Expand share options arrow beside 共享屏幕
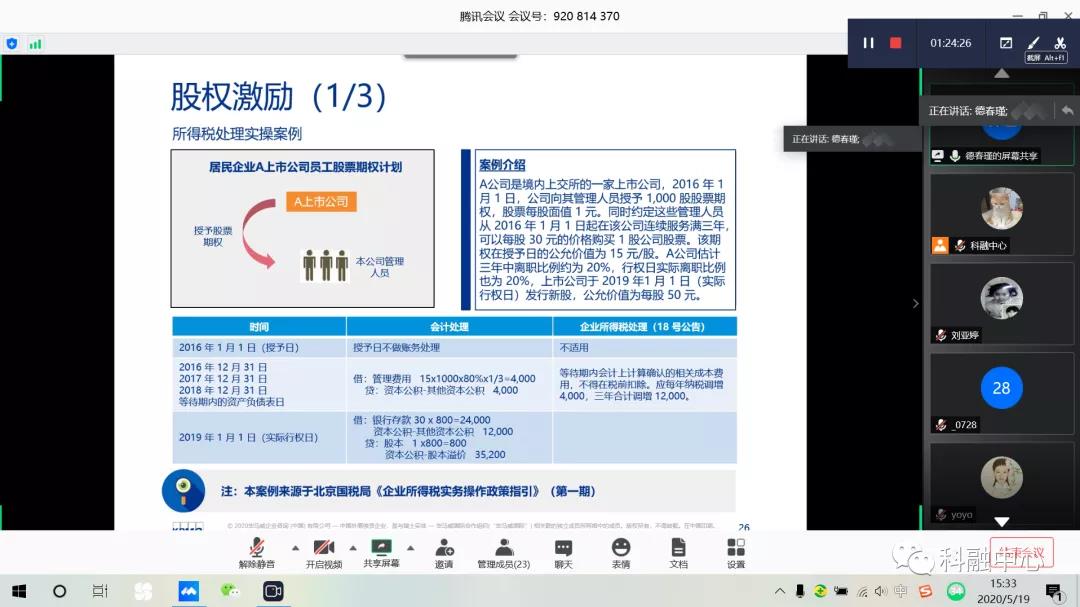Screen dimensions: 1080x607 point(410,548)
